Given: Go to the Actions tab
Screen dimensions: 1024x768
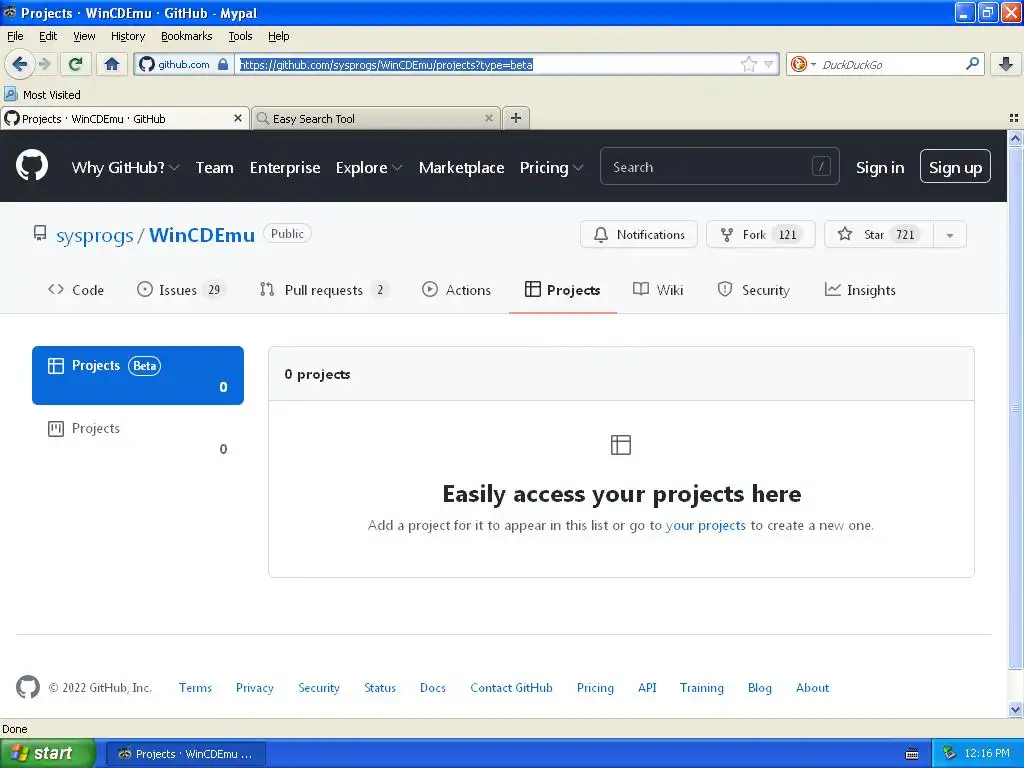Looking at the screenshot, I should pos(456,290).
